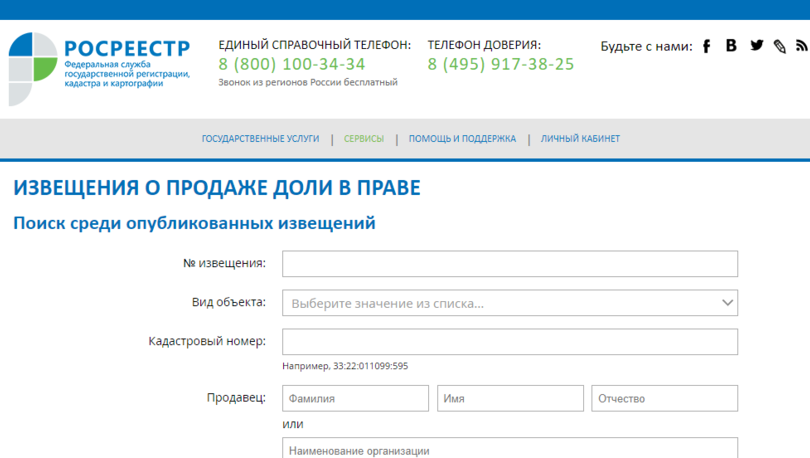The width and height of the screenshot is (810, 458).
Task: Click the 8 (800) 100-34-34 phone number
Action: (292, 65)
